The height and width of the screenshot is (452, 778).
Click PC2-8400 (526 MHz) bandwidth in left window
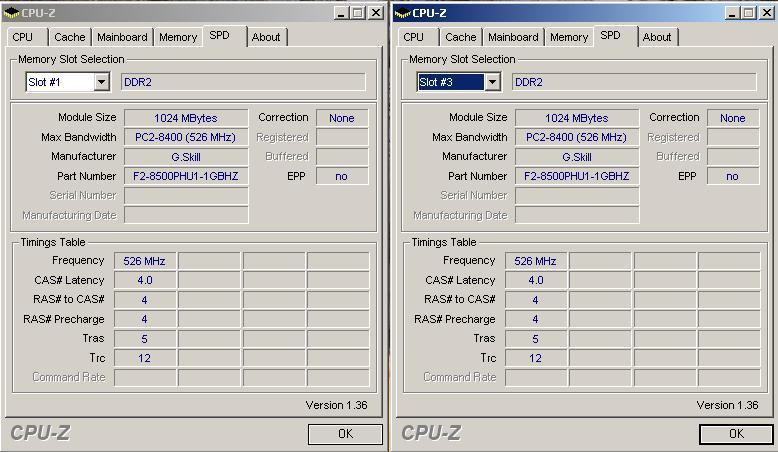click(186, 137)
